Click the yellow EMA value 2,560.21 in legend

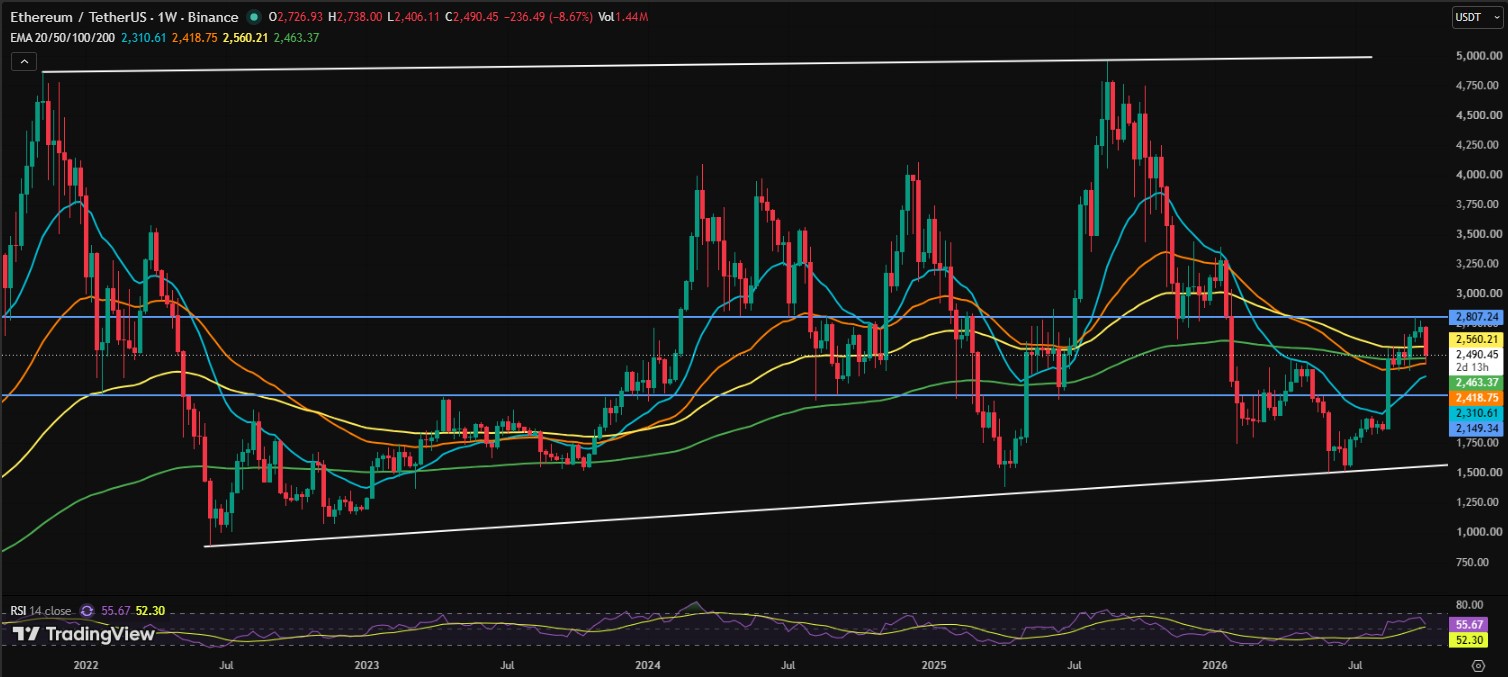coord(245,37)
